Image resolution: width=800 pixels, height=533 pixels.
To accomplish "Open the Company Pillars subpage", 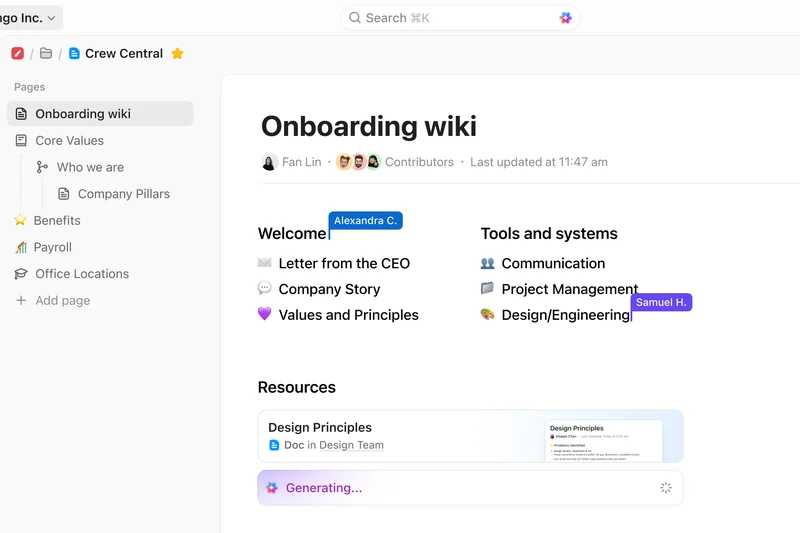I will (x=123, y=194).
